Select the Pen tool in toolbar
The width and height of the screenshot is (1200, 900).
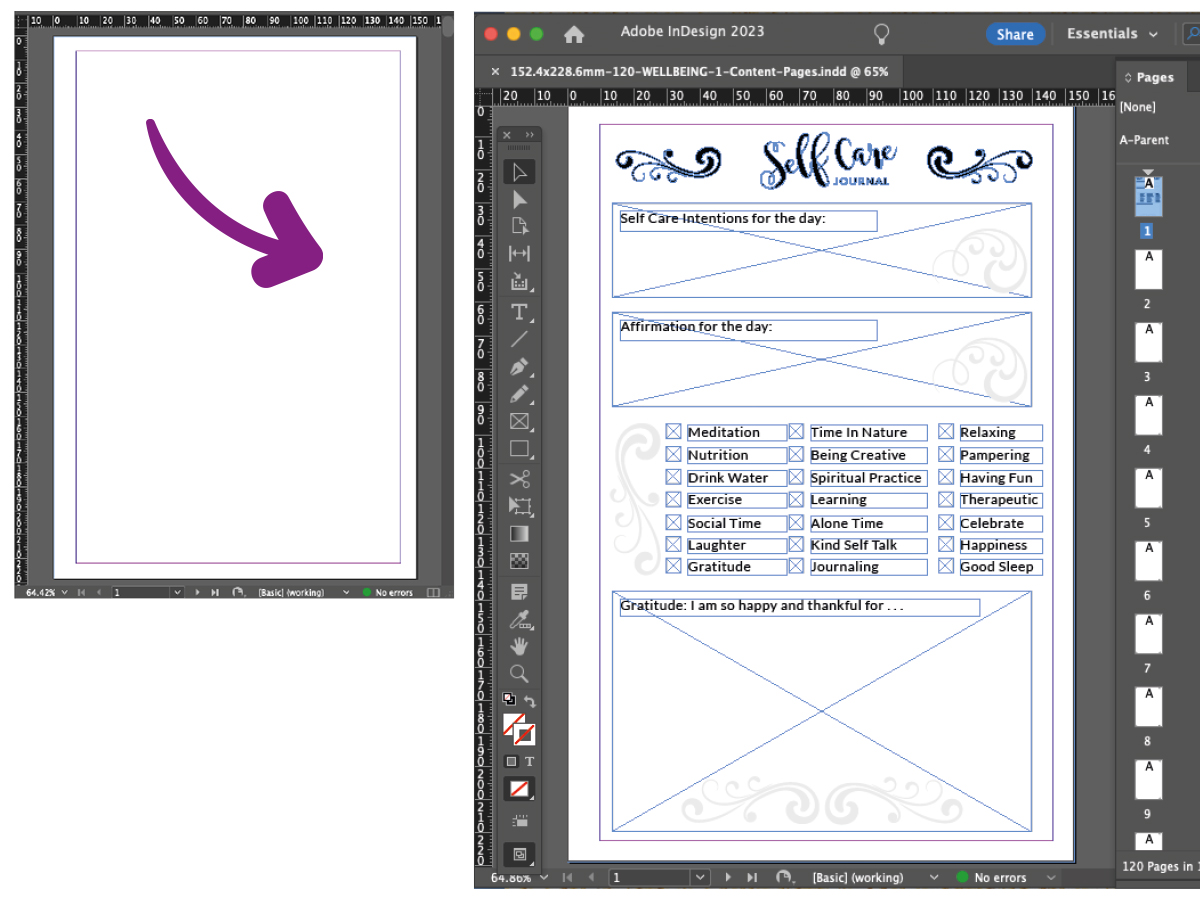tap(519, 367)
